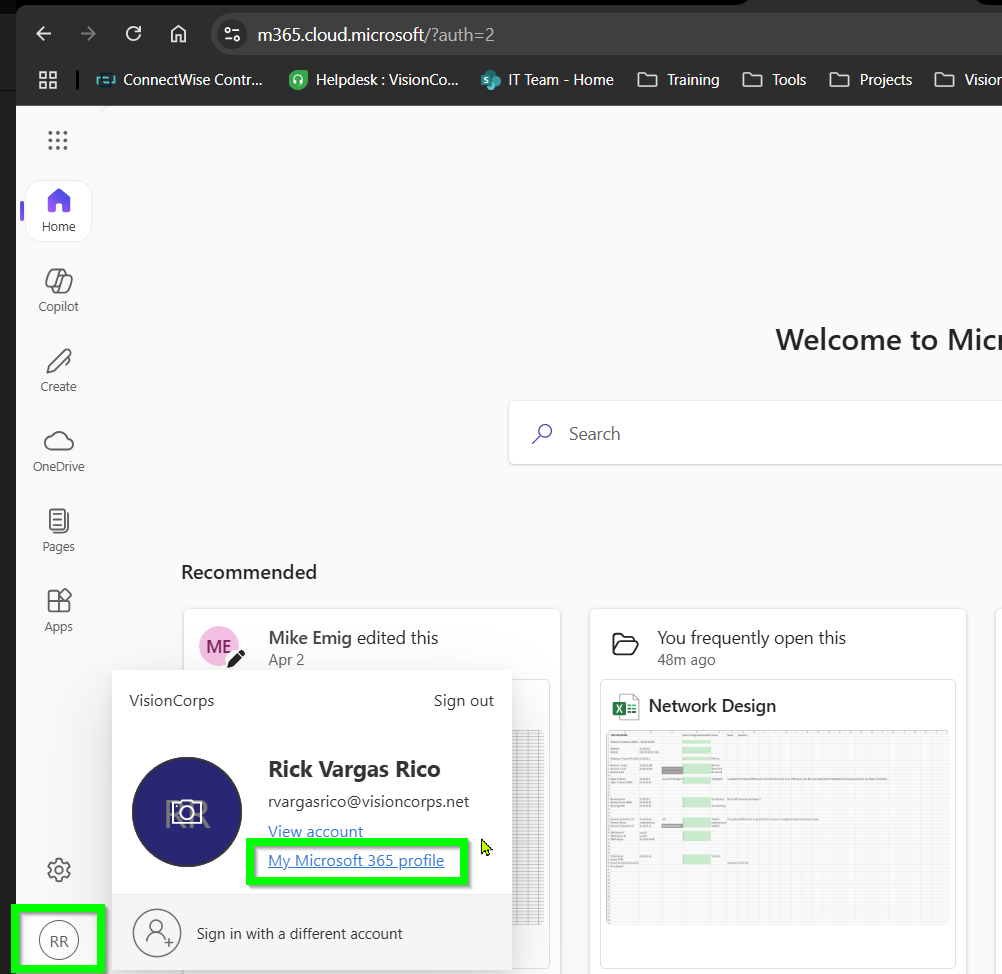Open OneDrive from the sidebar
The height and width of the screenshot is (974, 1002).
click(x=58, y=450)
